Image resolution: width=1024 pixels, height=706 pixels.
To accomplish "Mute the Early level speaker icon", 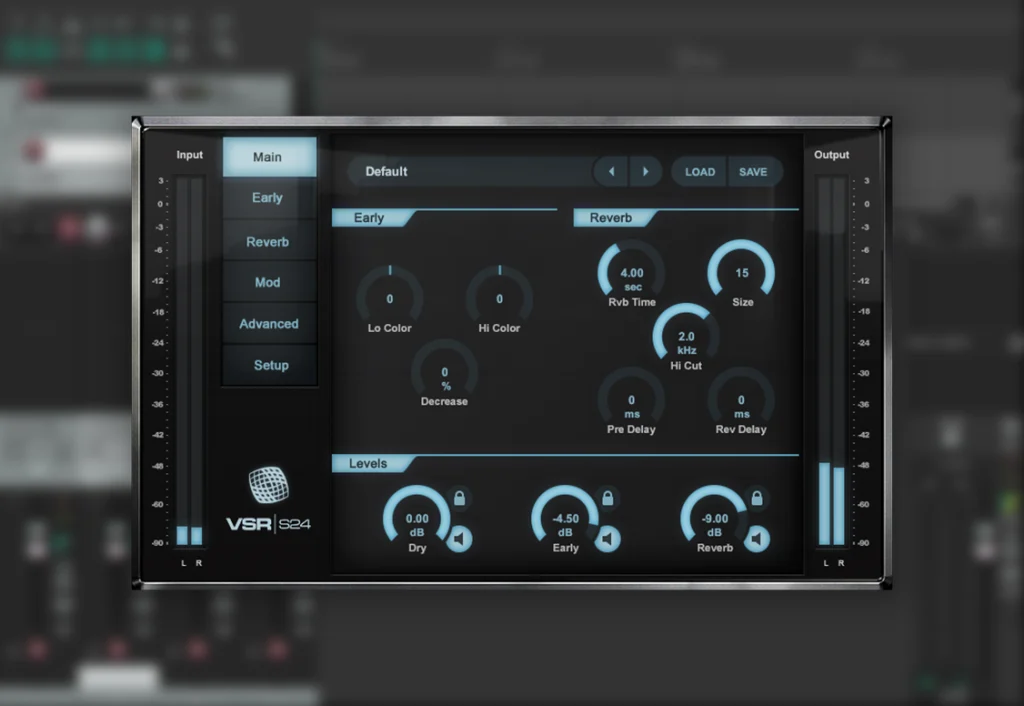I will point(607,540).
